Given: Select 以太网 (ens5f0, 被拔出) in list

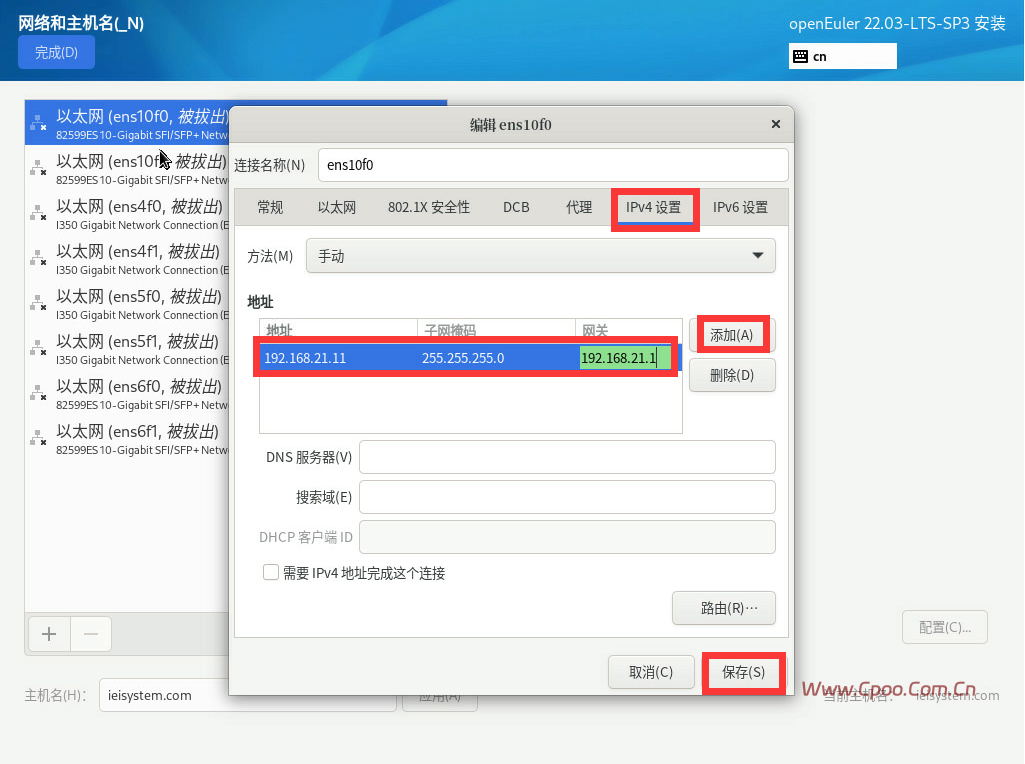Looking at the screenshot, I should click(x=127, y=304).
